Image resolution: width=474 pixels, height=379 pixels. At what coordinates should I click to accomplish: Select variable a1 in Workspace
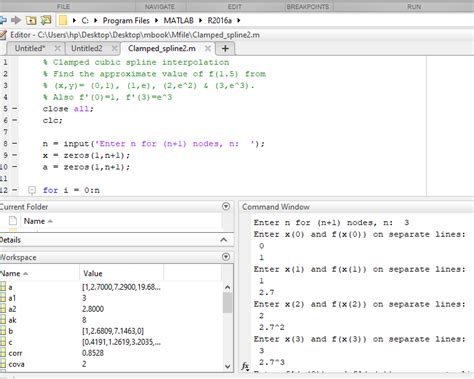tap(12, 298)
